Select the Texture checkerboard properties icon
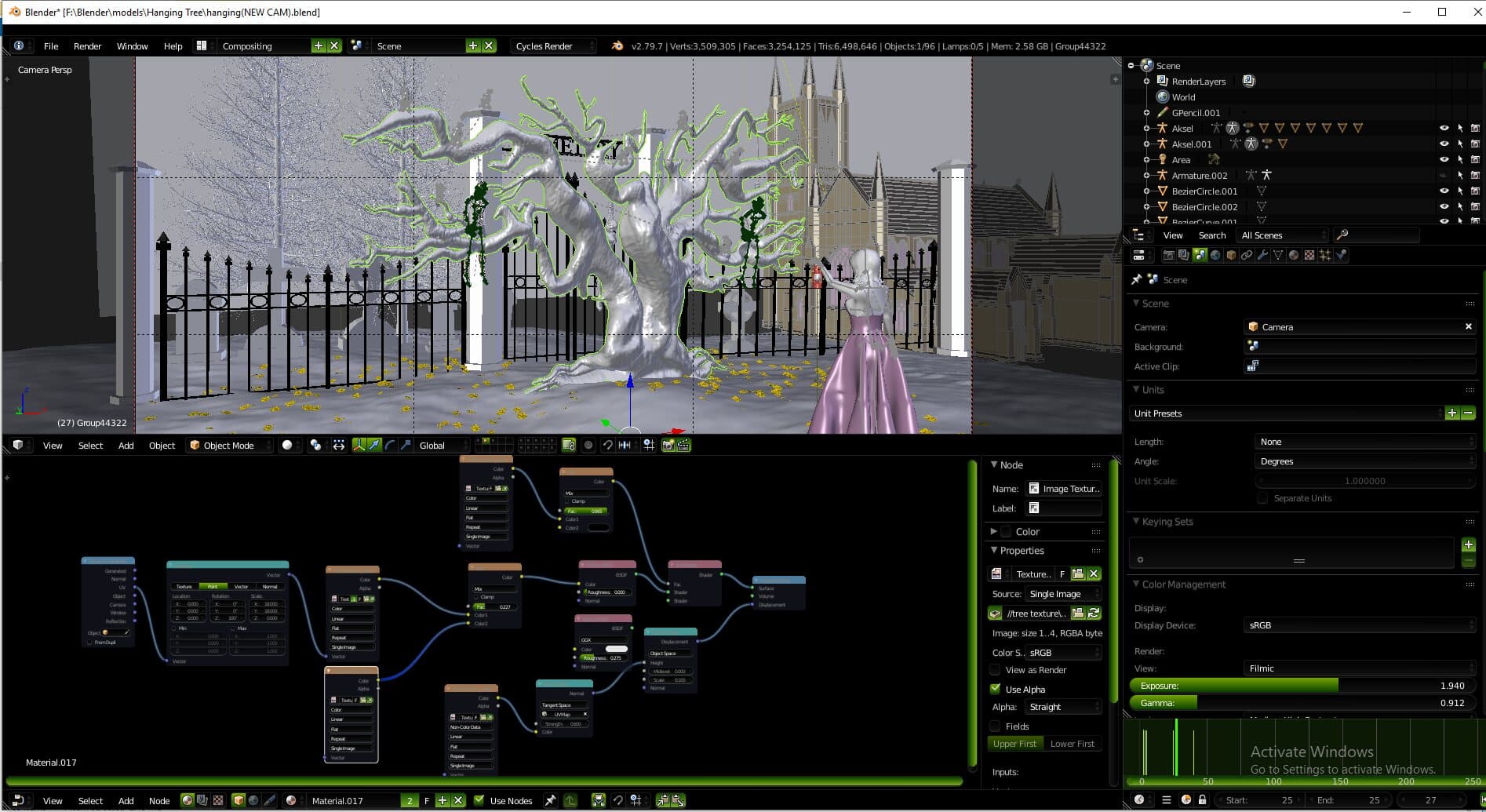 pyautogui.click(x=1309, y=255)
